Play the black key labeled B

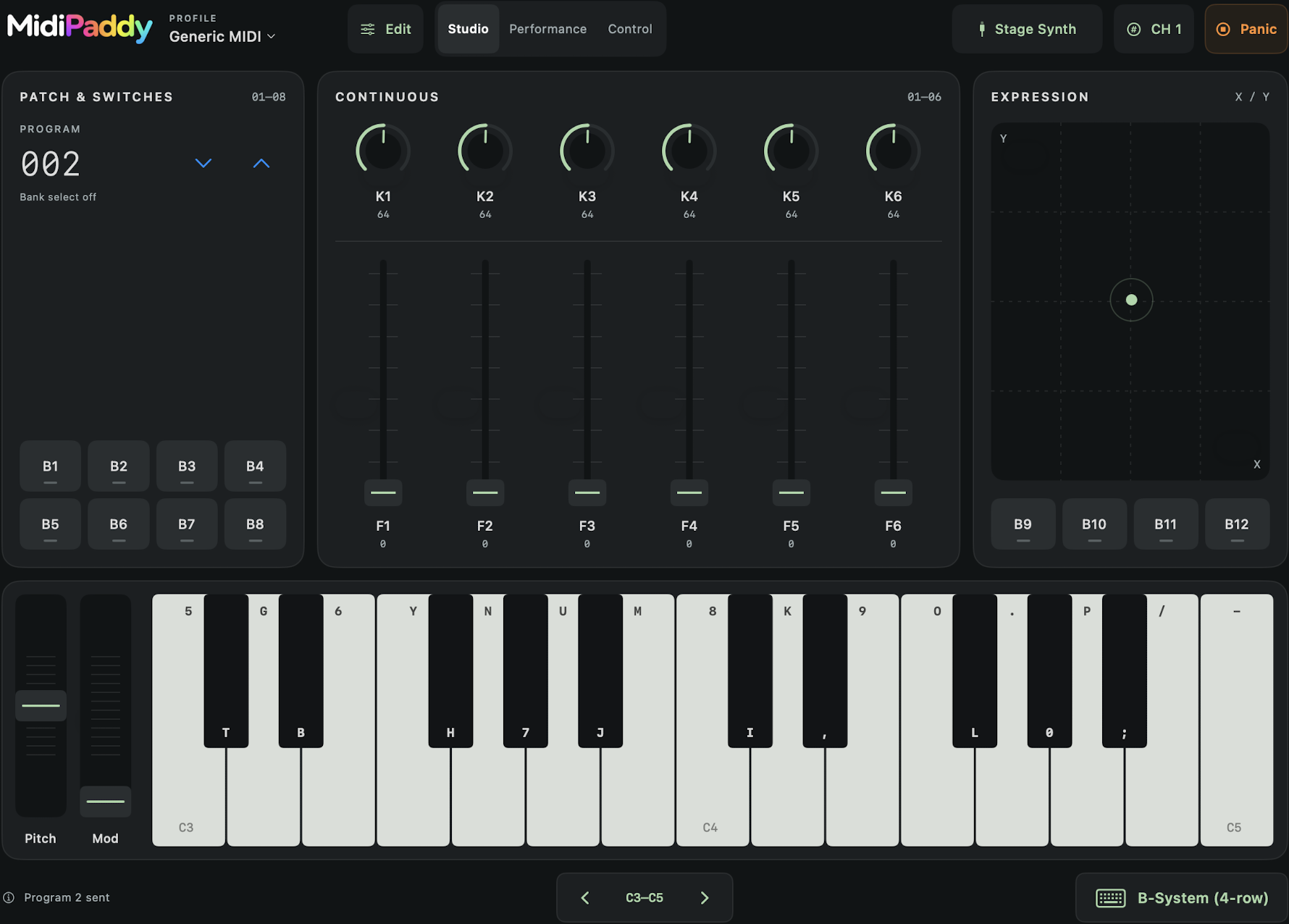click(301, 671)
